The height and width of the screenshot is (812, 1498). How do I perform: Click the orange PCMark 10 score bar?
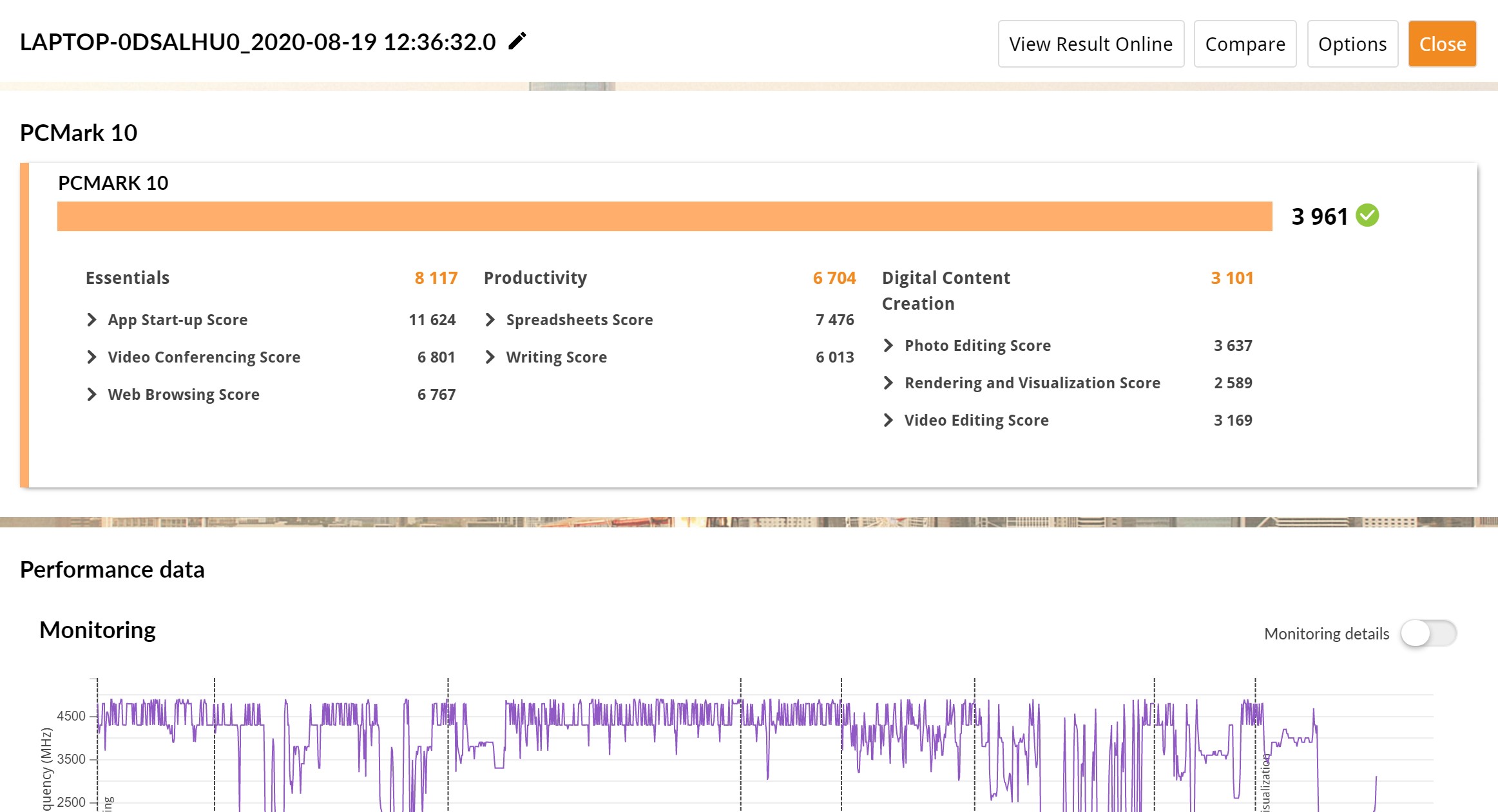point(665,216)
